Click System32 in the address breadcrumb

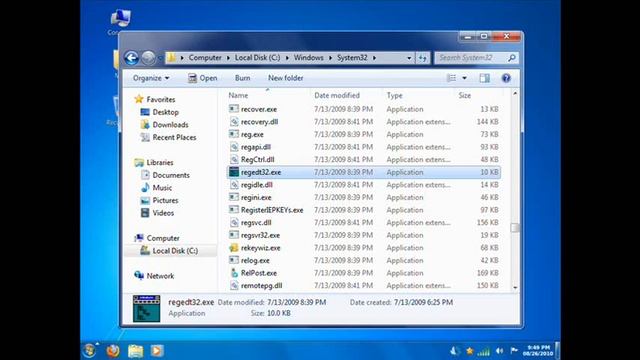[x=352, y=58]
